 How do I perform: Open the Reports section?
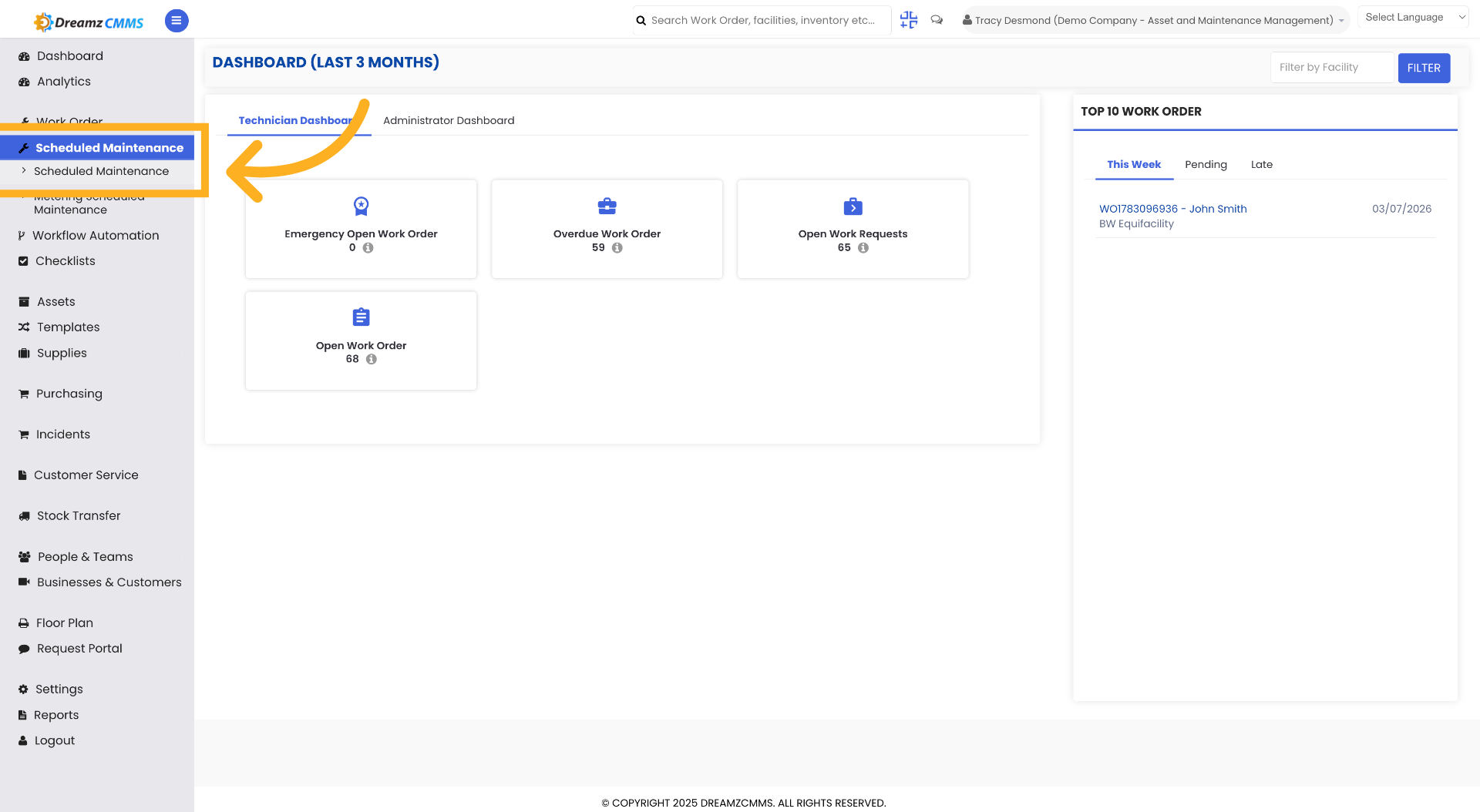(x=56, y=715)
